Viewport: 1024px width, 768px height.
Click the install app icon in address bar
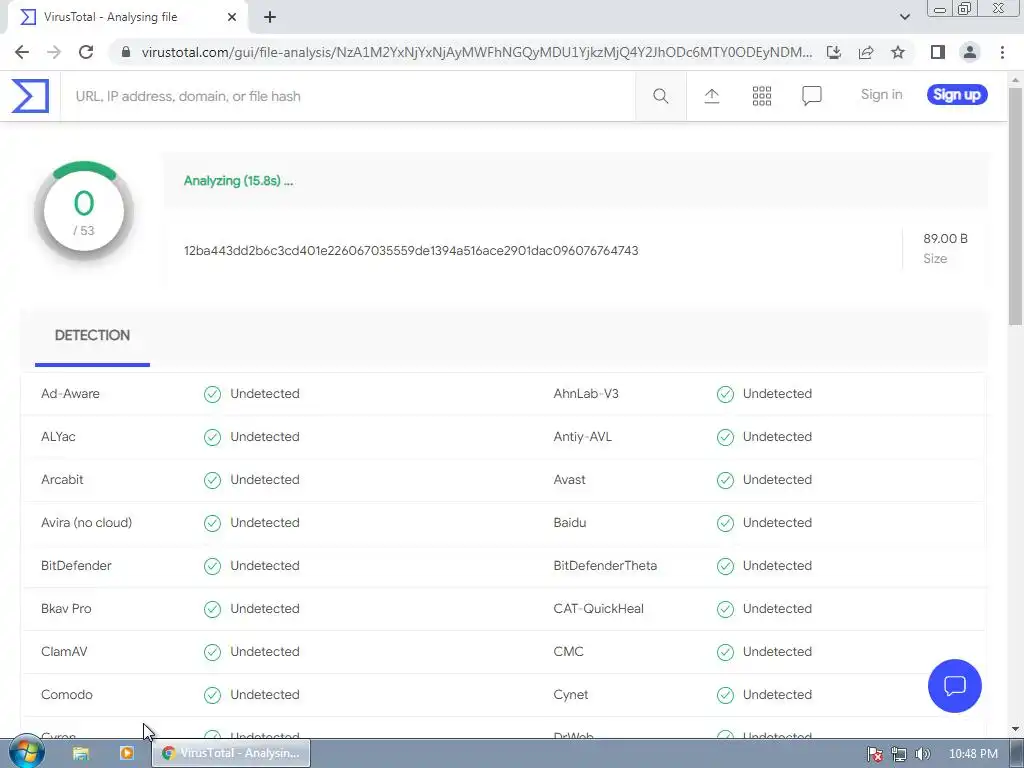pos(833,52)
